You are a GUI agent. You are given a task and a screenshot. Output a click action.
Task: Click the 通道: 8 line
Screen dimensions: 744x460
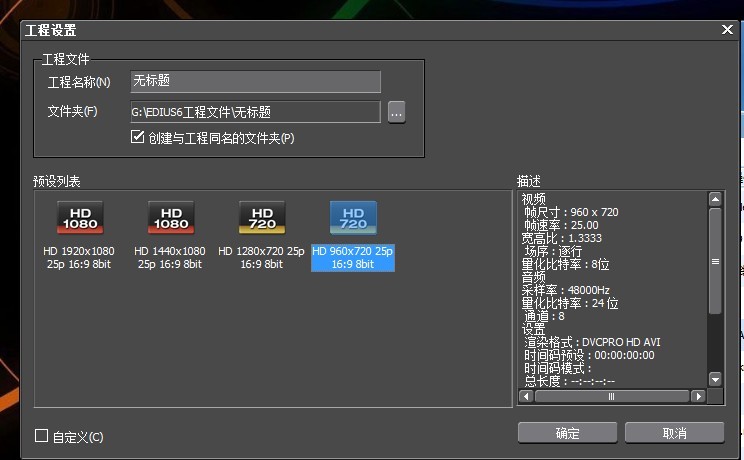point(544,316)
